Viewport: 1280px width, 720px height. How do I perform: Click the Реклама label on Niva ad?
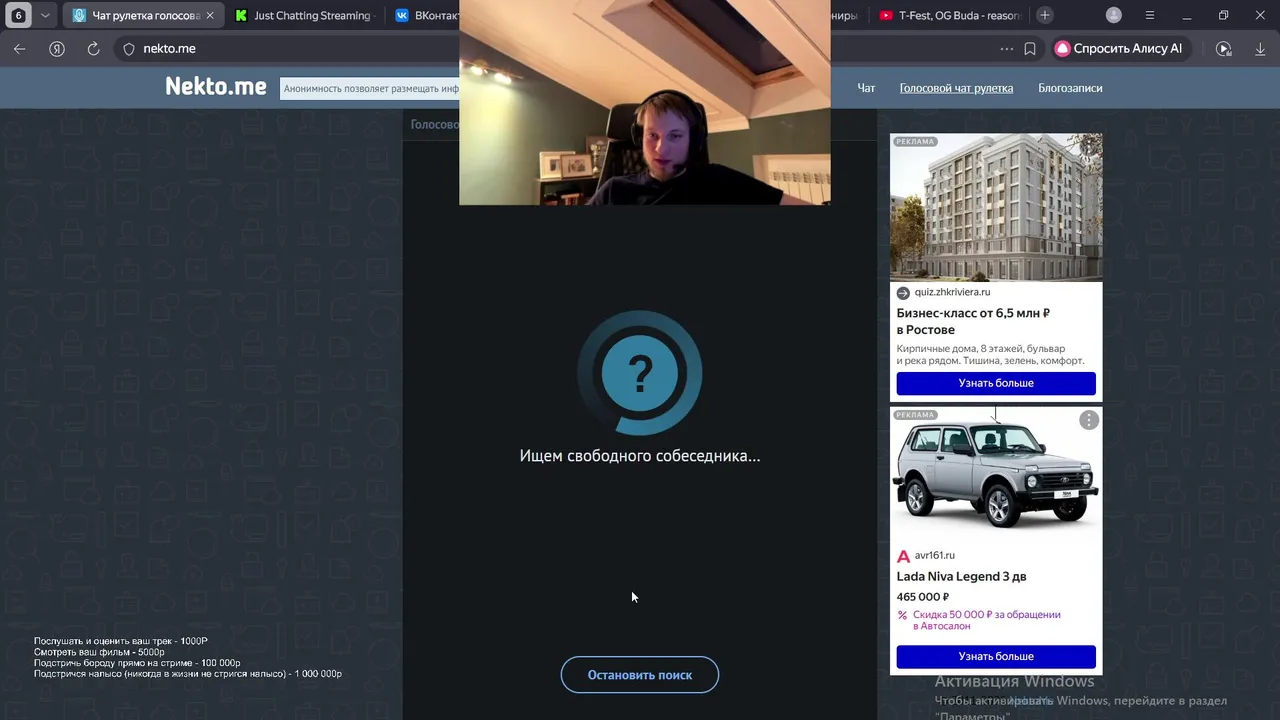tap(915, 414)
